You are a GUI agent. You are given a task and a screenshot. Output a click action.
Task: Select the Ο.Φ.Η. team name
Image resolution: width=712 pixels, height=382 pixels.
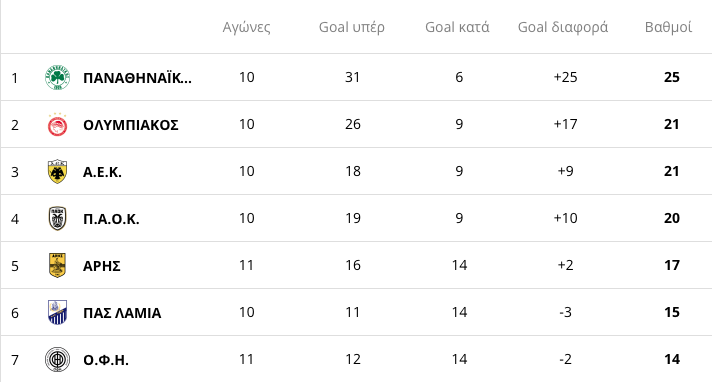point(106,360)
